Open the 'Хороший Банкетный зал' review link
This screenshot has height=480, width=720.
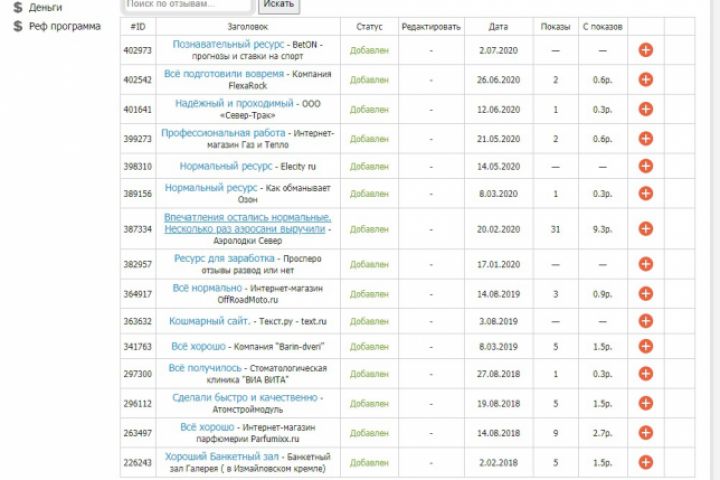click(x=222, y=457)
